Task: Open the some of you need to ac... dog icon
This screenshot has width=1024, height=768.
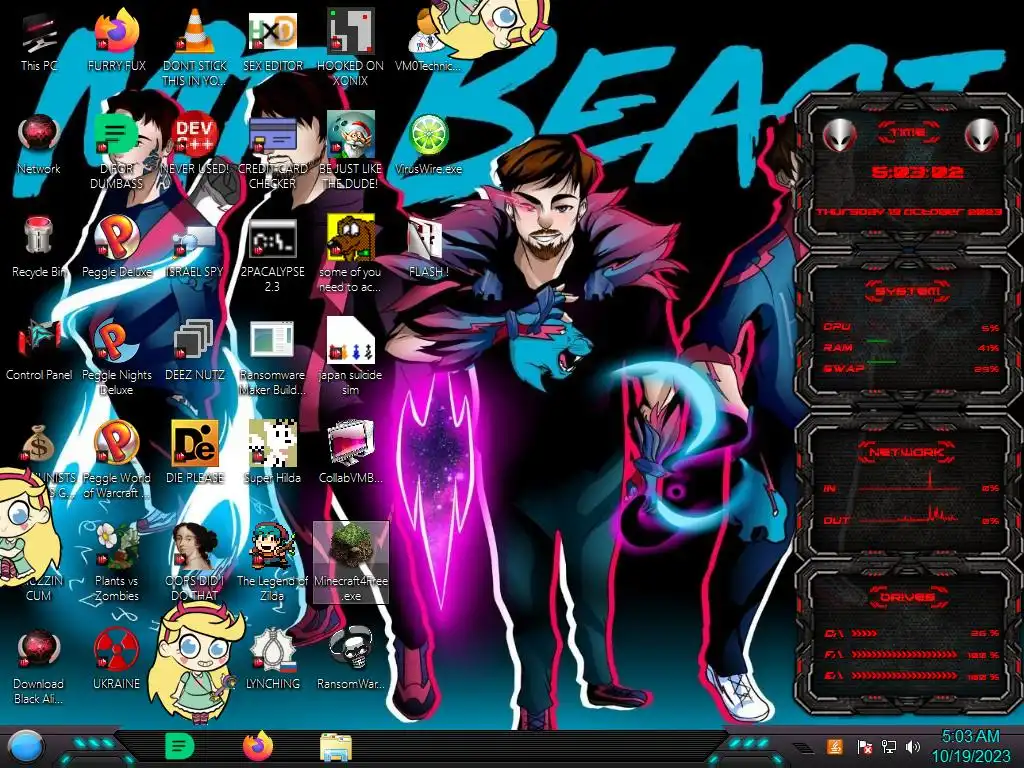Action: pos(350,255)
